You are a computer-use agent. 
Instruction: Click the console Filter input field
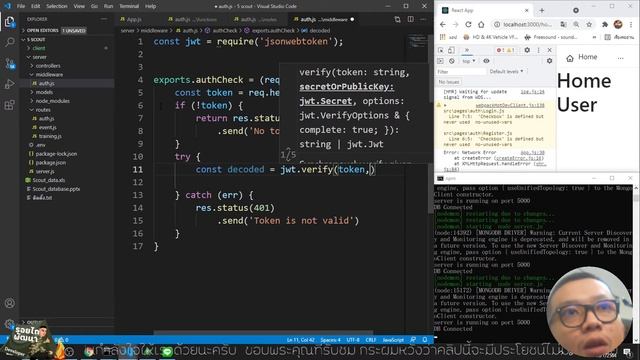click(460, 71)
